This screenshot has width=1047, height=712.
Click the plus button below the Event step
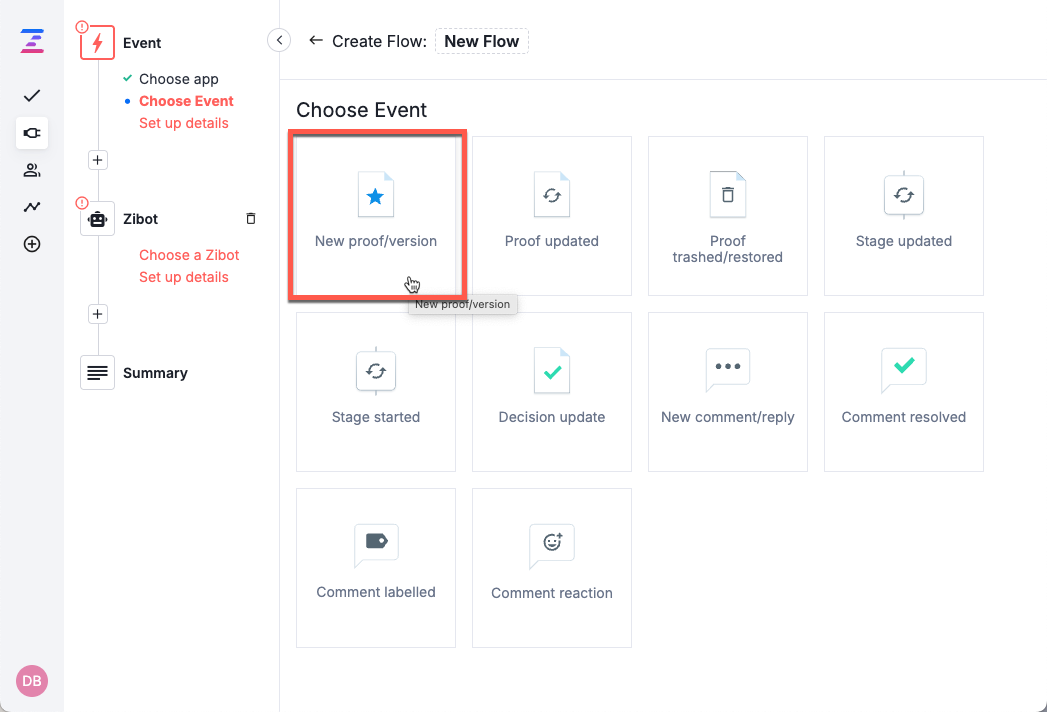[97, 159]
